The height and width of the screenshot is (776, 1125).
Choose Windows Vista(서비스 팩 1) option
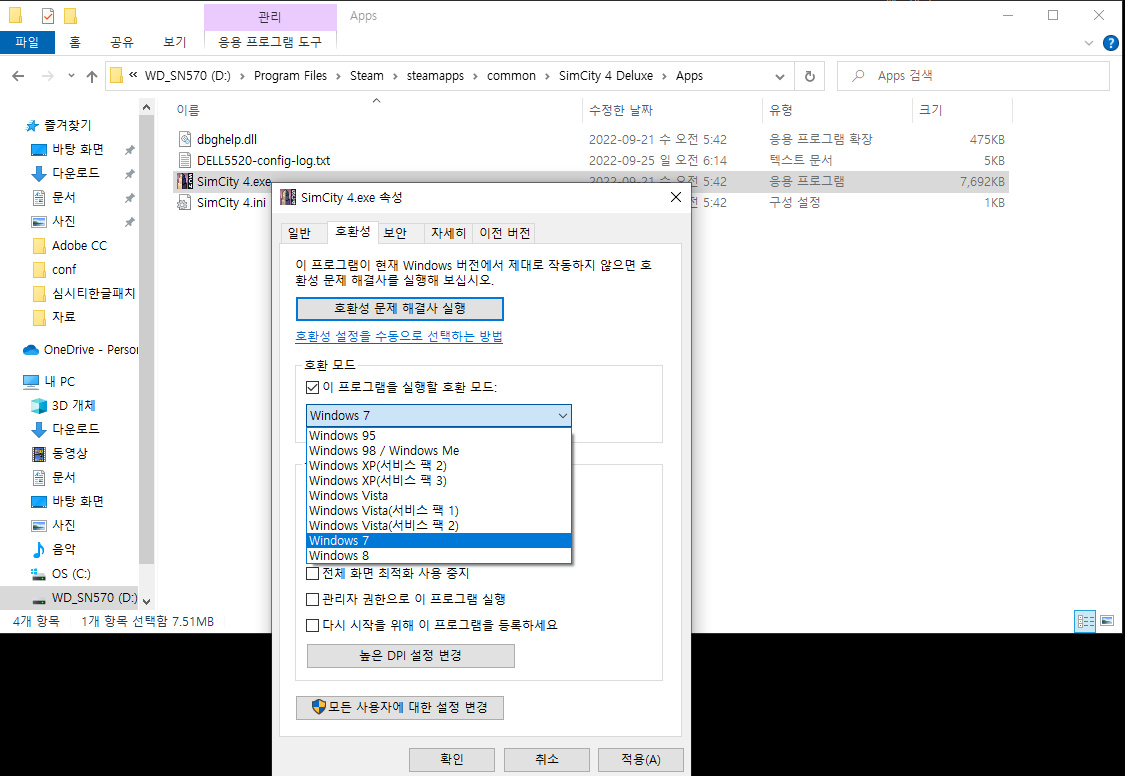[x=438, y=511]
